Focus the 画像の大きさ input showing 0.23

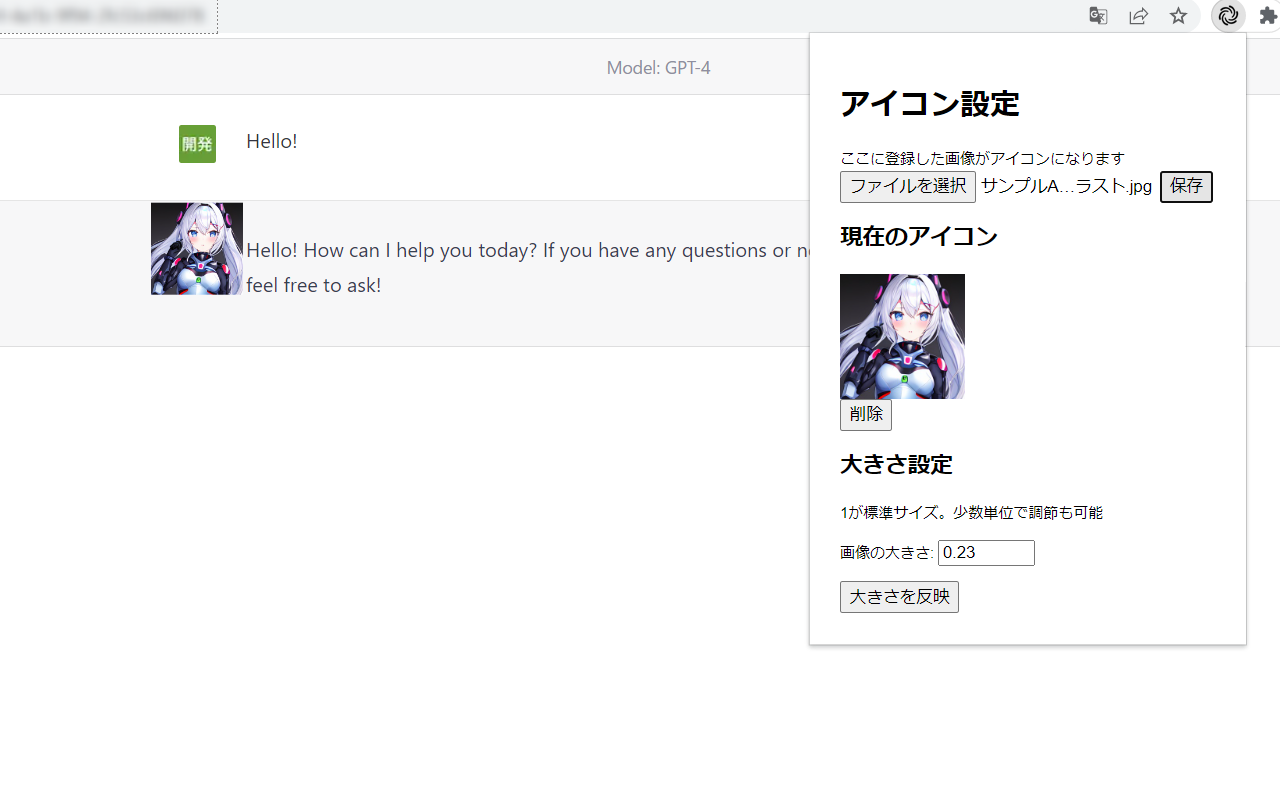pyautogui.click(x=986, y=553)
